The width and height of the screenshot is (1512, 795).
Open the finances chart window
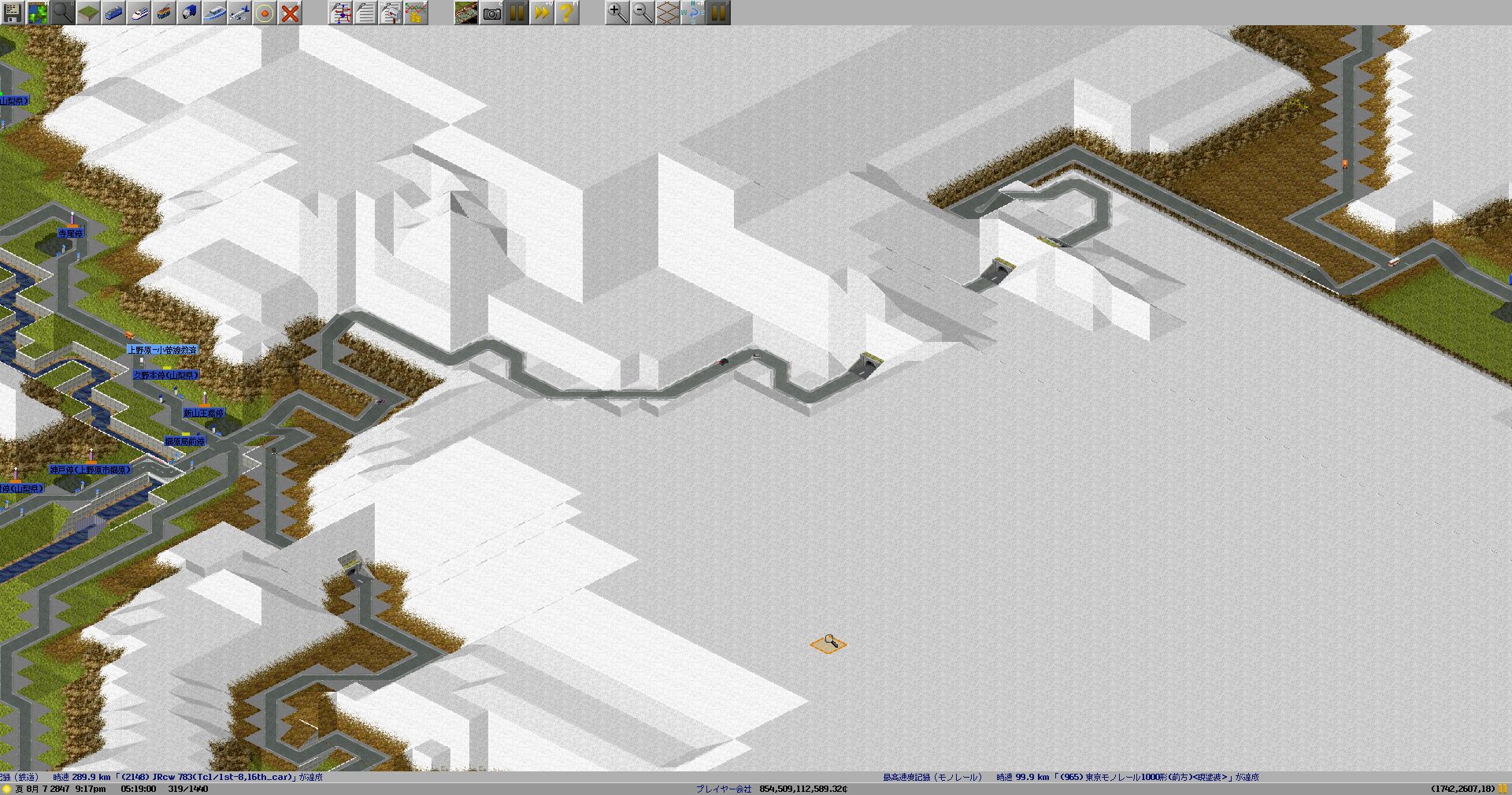pyautogui.click(x=416, y=13)
